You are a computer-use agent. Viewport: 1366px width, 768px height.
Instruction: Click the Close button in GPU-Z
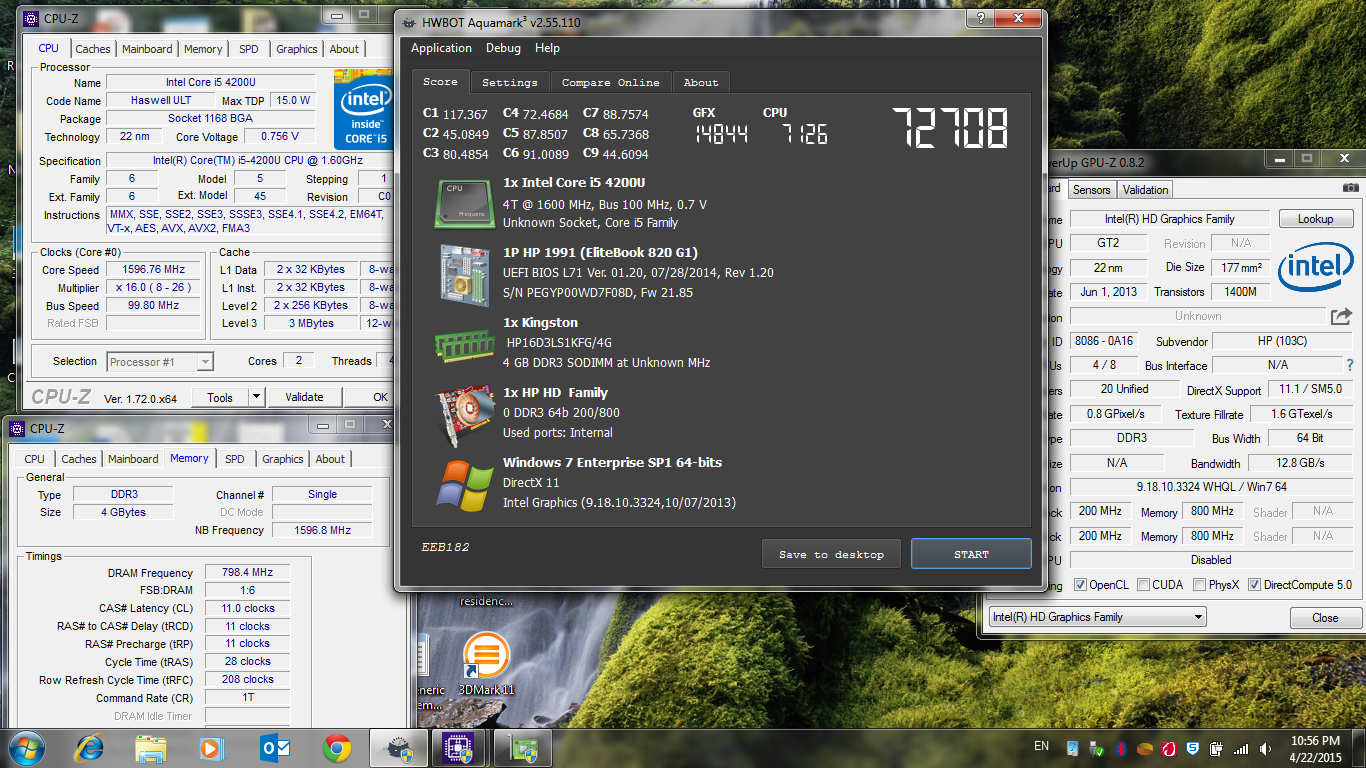click(x=1325, y=618)
